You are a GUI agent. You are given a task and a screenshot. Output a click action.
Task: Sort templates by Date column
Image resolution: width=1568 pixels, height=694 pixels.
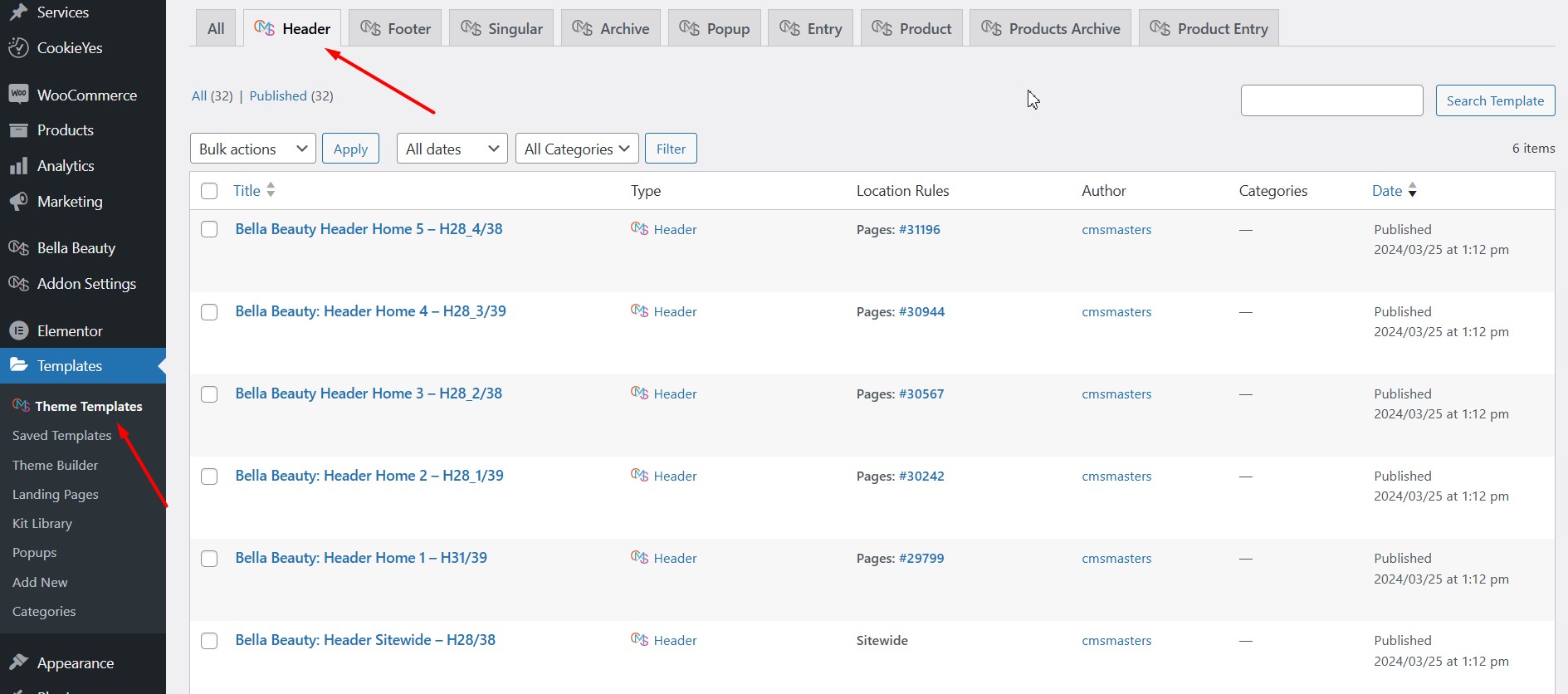[1395, 190]
